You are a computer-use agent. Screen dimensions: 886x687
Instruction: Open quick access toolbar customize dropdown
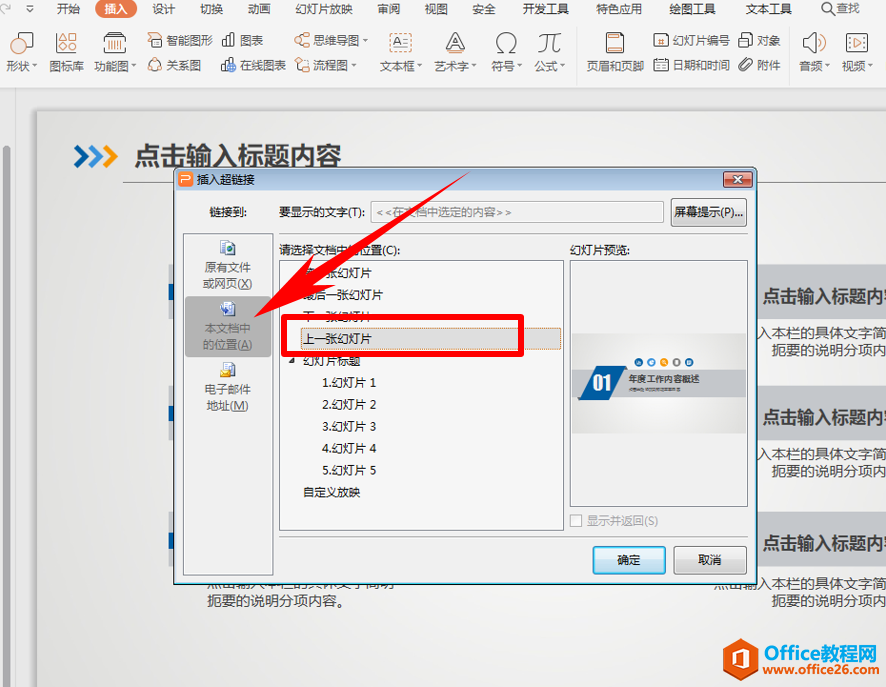[x=29, y=9]
